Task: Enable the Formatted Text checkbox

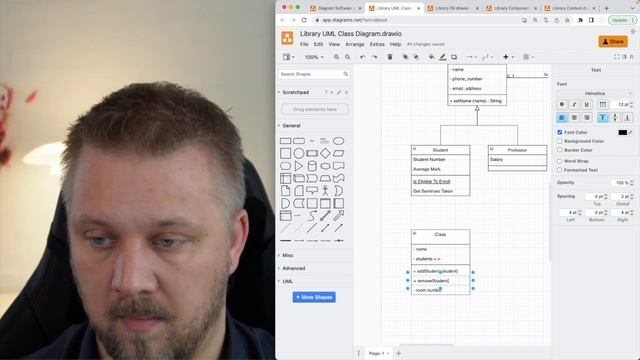Action: coord(560,170)
